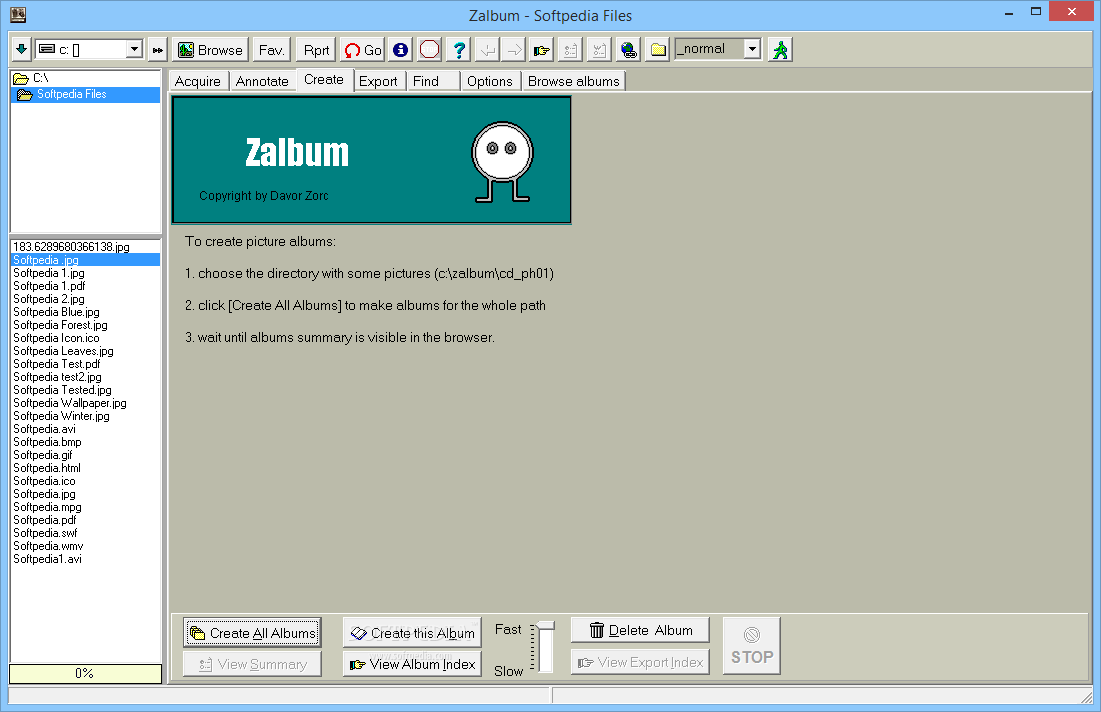Click the pointing hand toolbar icon

[x=542, y=50]
